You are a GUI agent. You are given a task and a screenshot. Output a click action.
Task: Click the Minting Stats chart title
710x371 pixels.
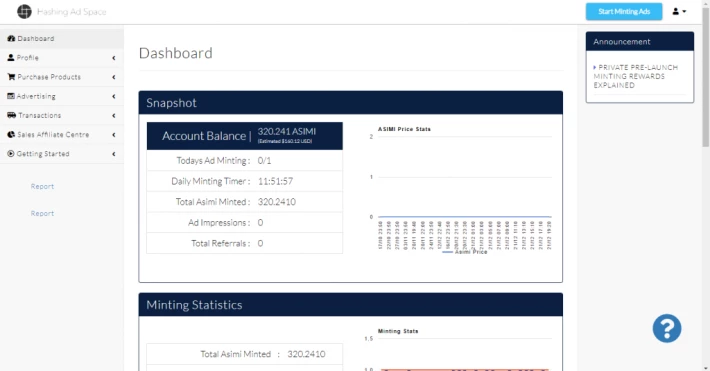tap(398, 331)
